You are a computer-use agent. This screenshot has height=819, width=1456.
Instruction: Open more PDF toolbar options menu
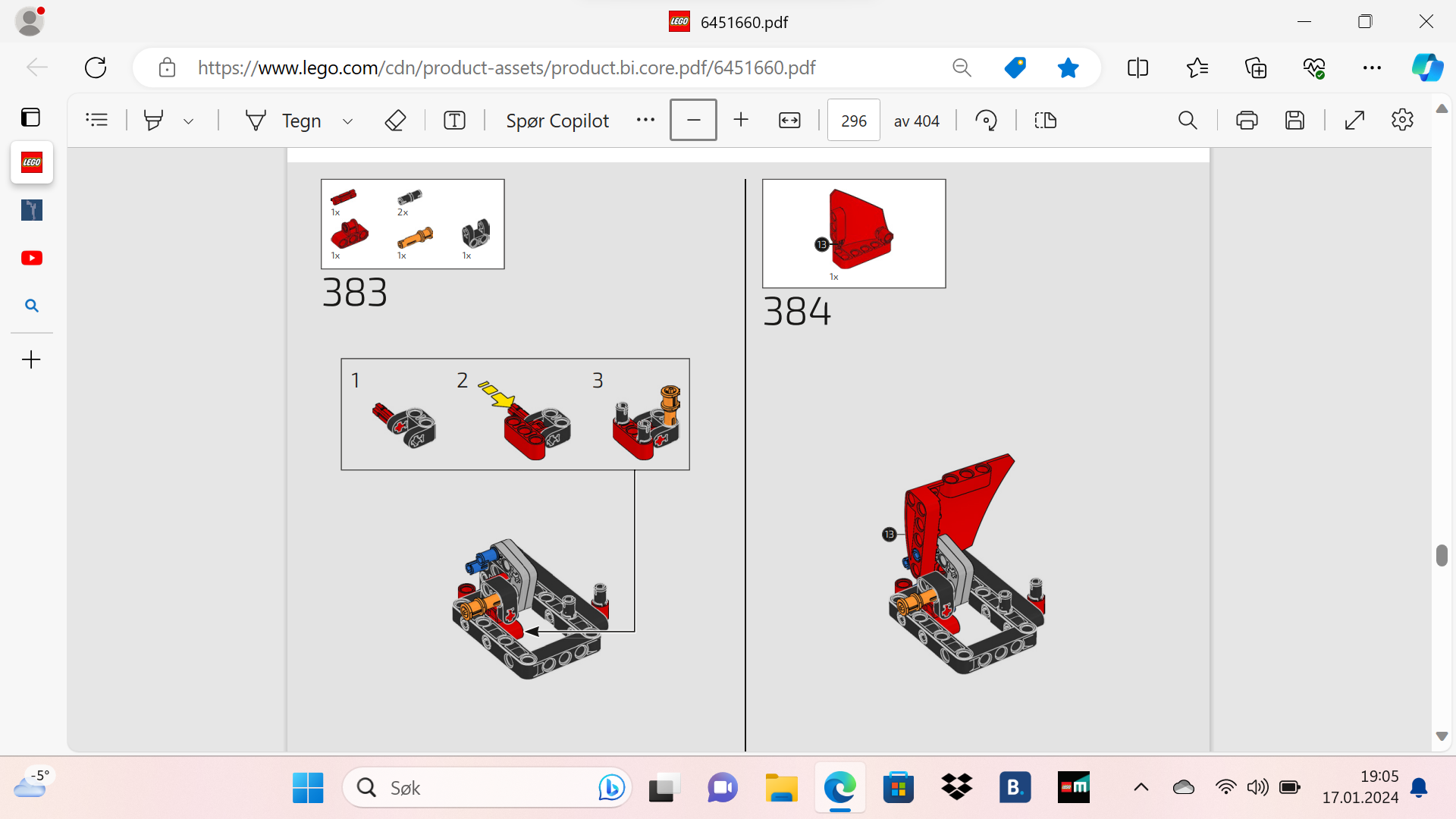645,120
